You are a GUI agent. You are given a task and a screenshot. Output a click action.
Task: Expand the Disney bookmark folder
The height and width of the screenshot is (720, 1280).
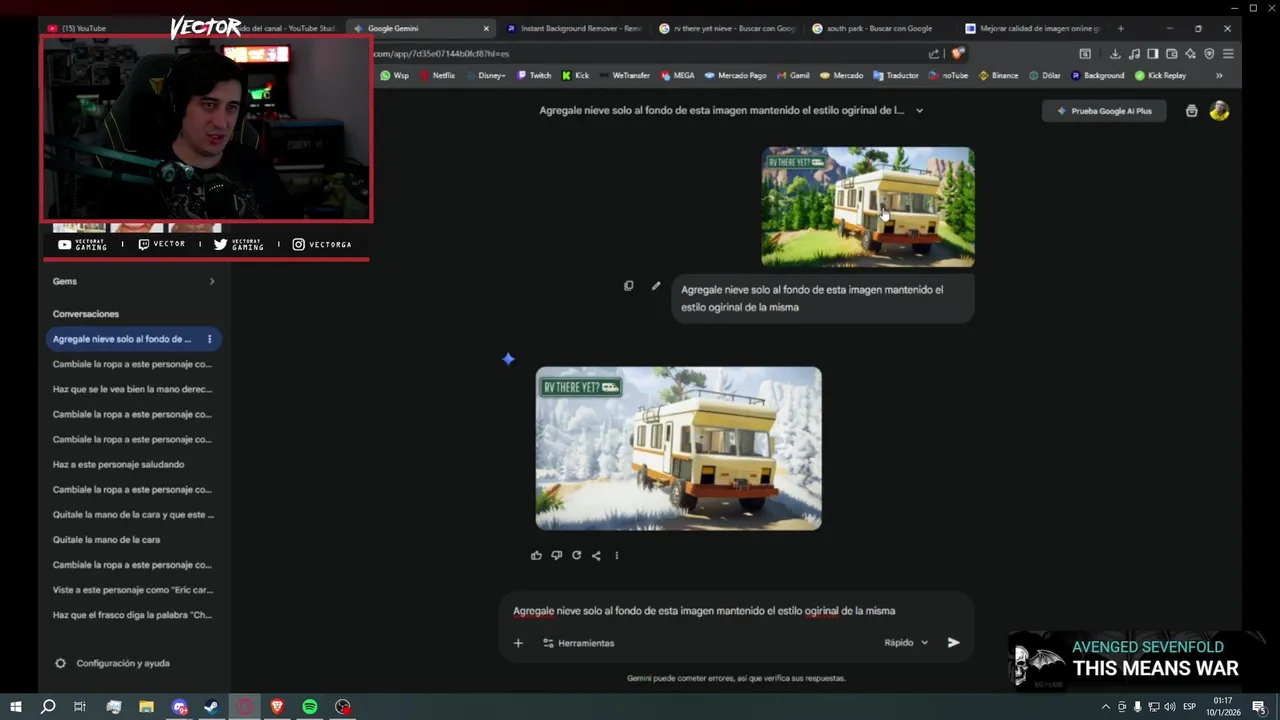tap(485, 75)
